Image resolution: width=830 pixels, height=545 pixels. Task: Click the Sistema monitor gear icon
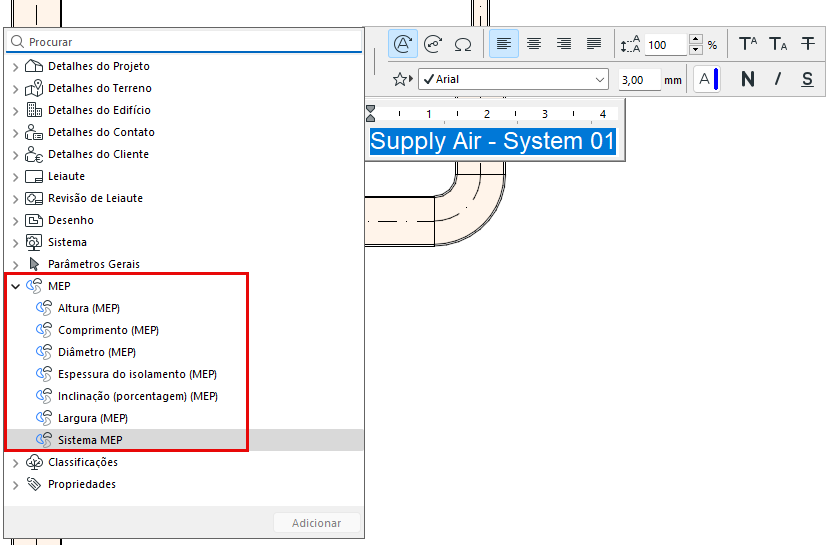pyautogui.click(x=34, y=242)
